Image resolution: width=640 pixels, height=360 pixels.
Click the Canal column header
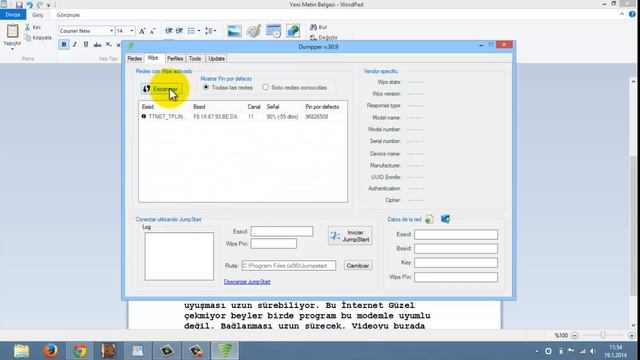(254, 107)
